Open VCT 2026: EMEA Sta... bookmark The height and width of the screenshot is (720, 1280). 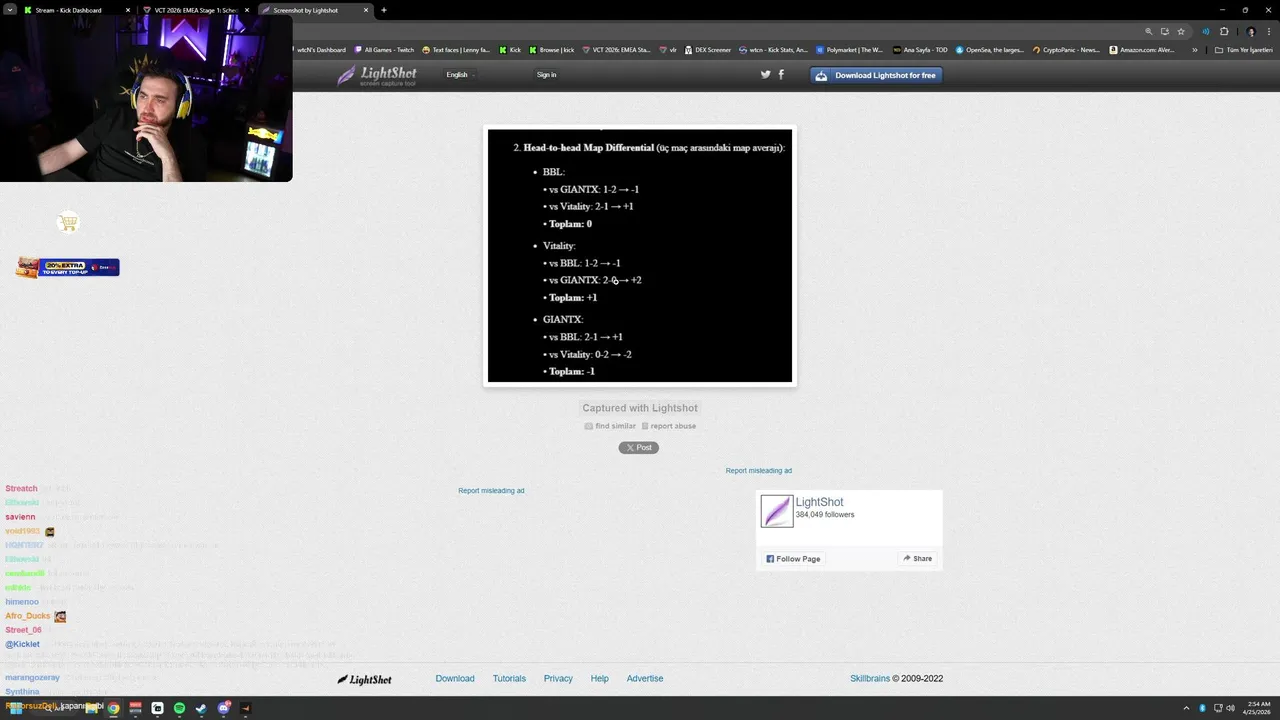pyautogui.click(x=616, y=49)
